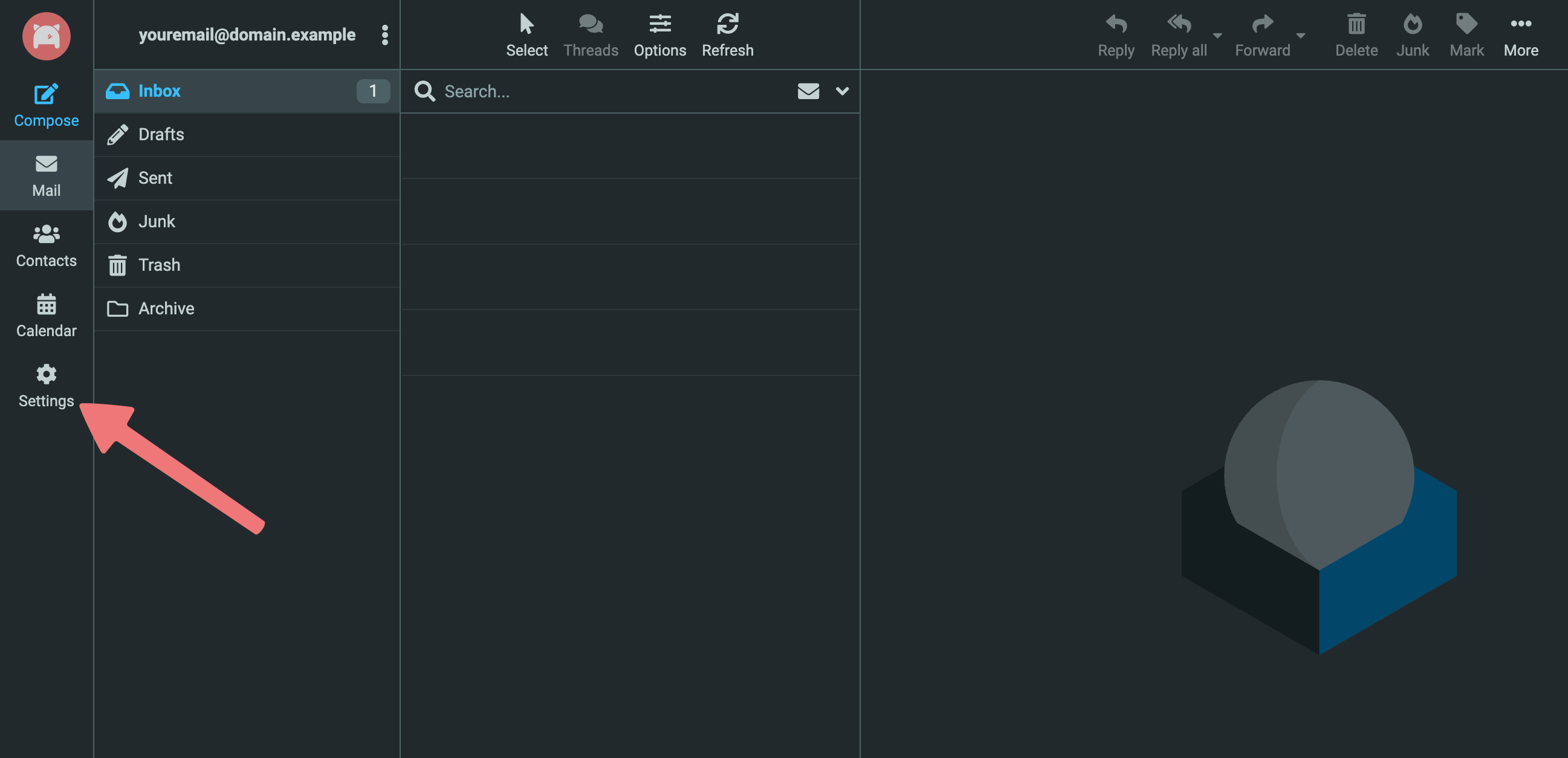This screenshot has height=758, width=1568.
Task: Click into the Search field
Action: [609, 91]
